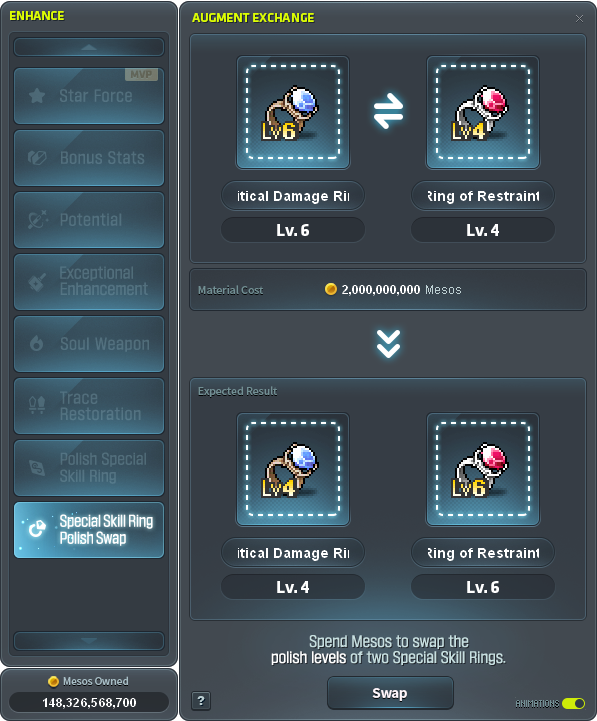
Task: Click the Lv4 Ring of Restraint slot
Action: [x=482, y=112]
